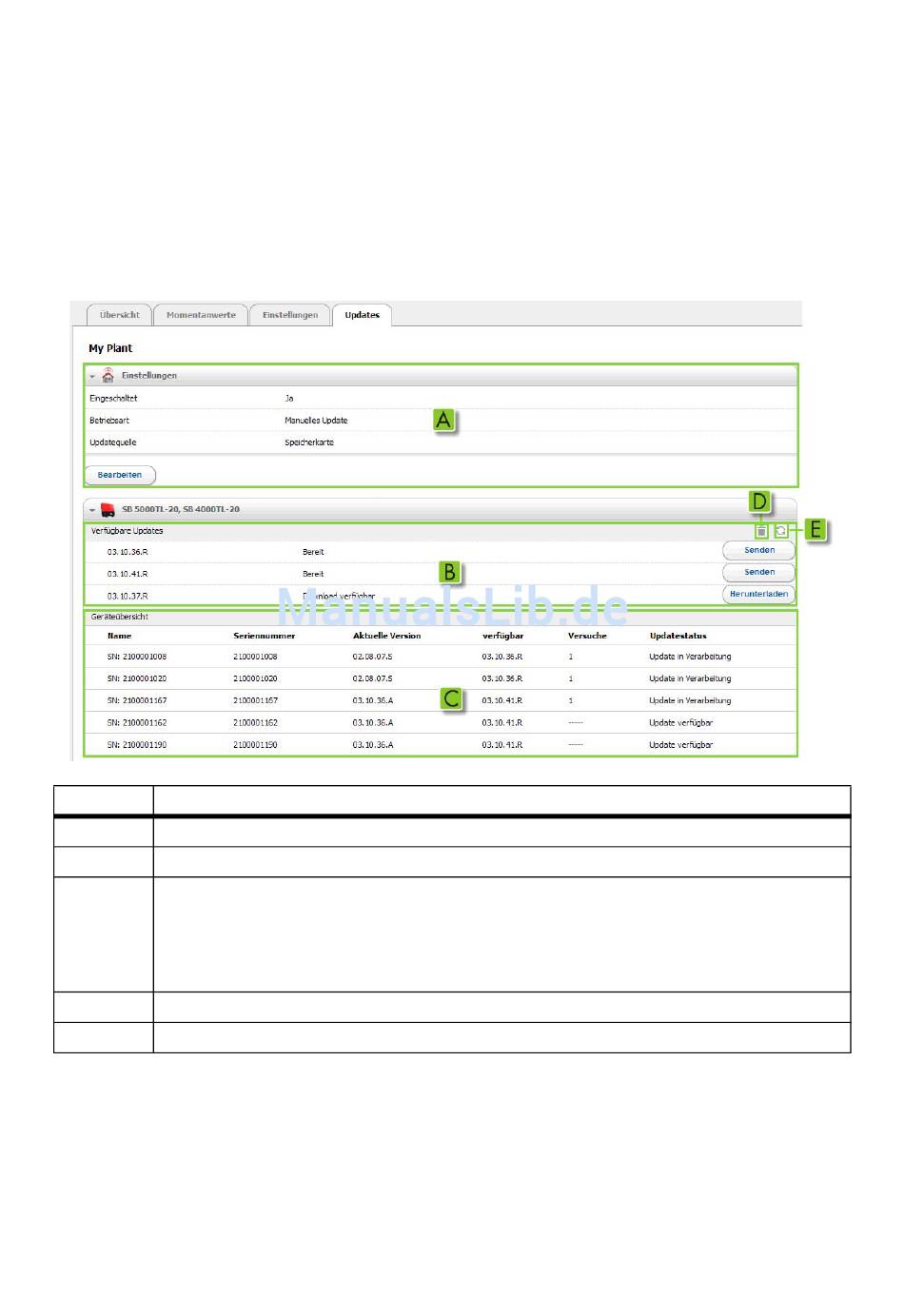Click the refresh updates icon
Screen dimensions: 904x1316
tap(780, 531)
